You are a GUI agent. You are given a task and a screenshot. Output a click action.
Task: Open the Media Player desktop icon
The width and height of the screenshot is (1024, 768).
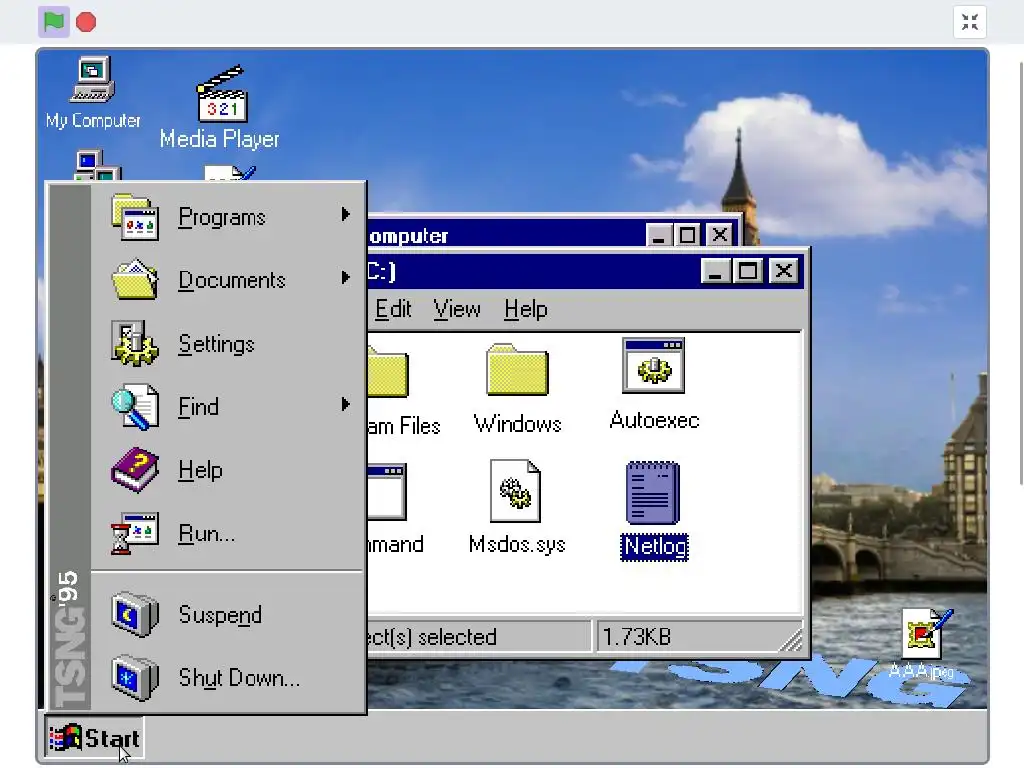click(220, 108)
